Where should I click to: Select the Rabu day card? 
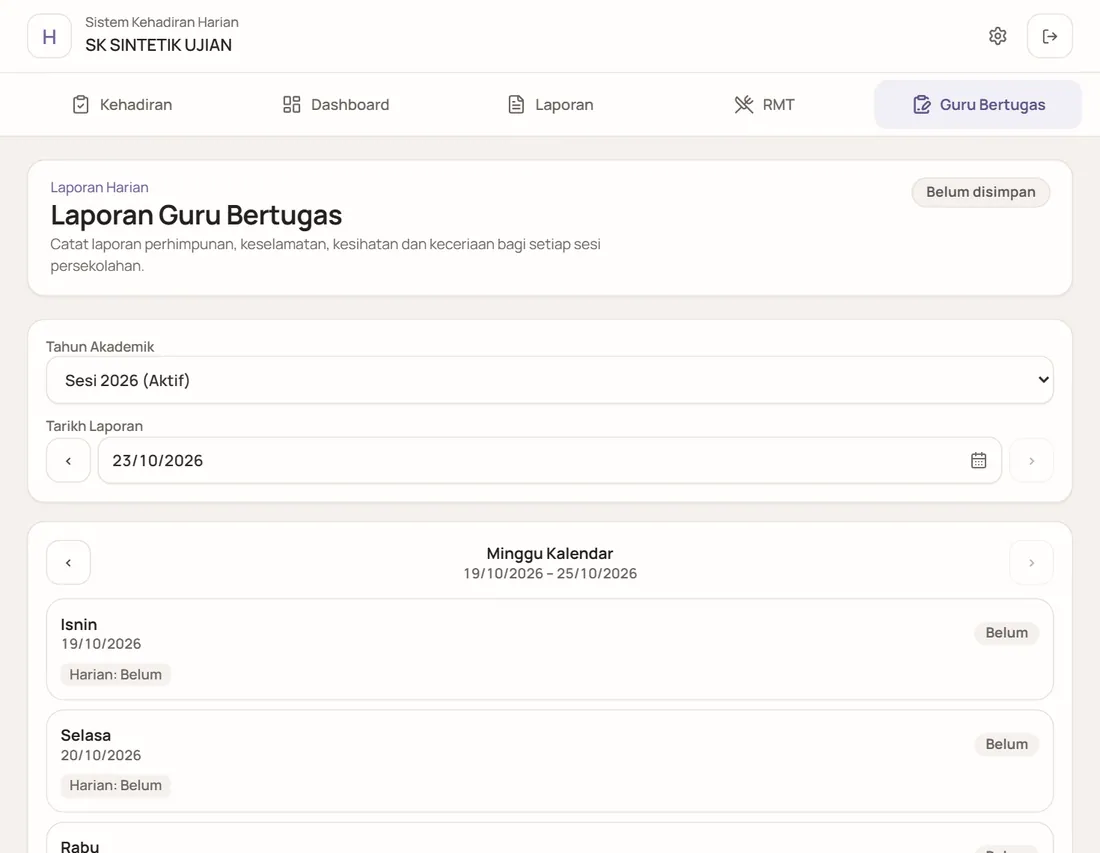tap(550, 838)
